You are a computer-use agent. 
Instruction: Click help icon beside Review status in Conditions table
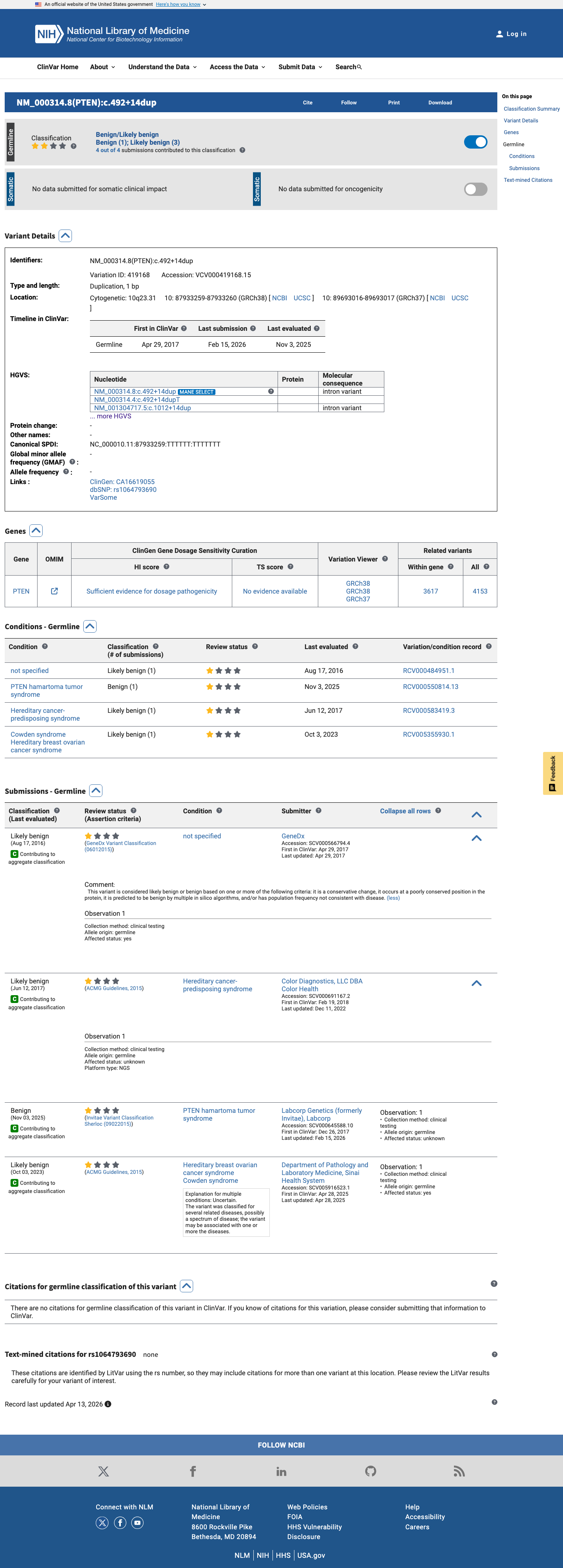(x=255, y=646)
